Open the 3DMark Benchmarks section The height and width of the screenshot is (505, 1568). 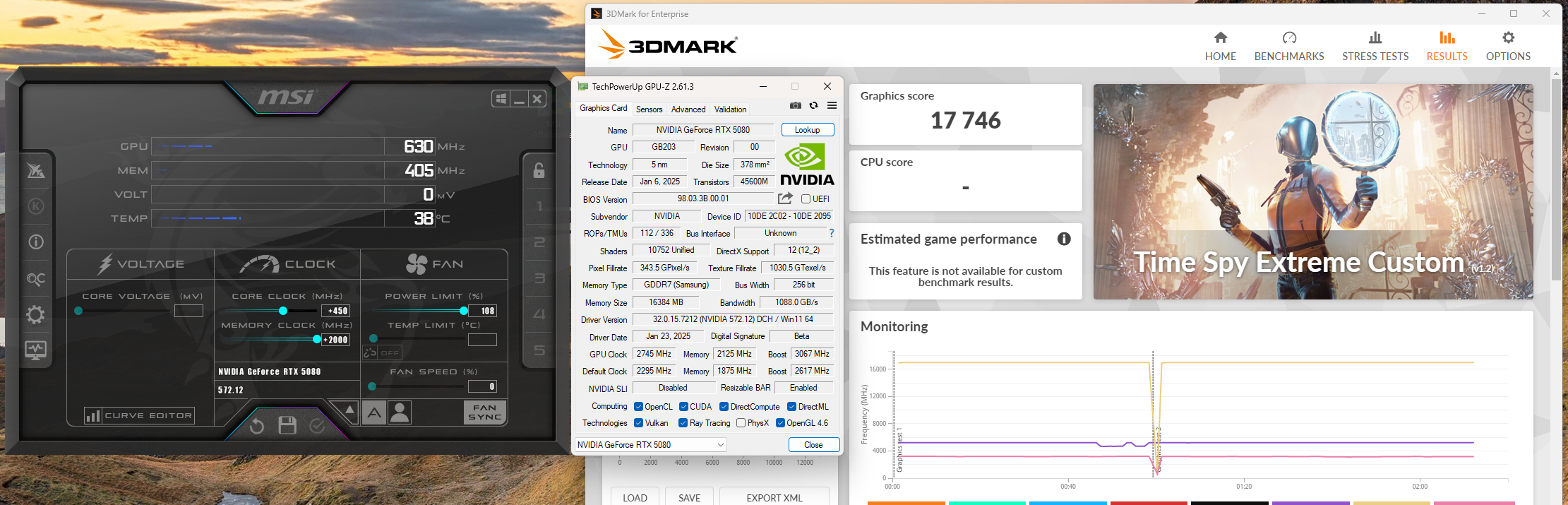(x=1289, y=46)
